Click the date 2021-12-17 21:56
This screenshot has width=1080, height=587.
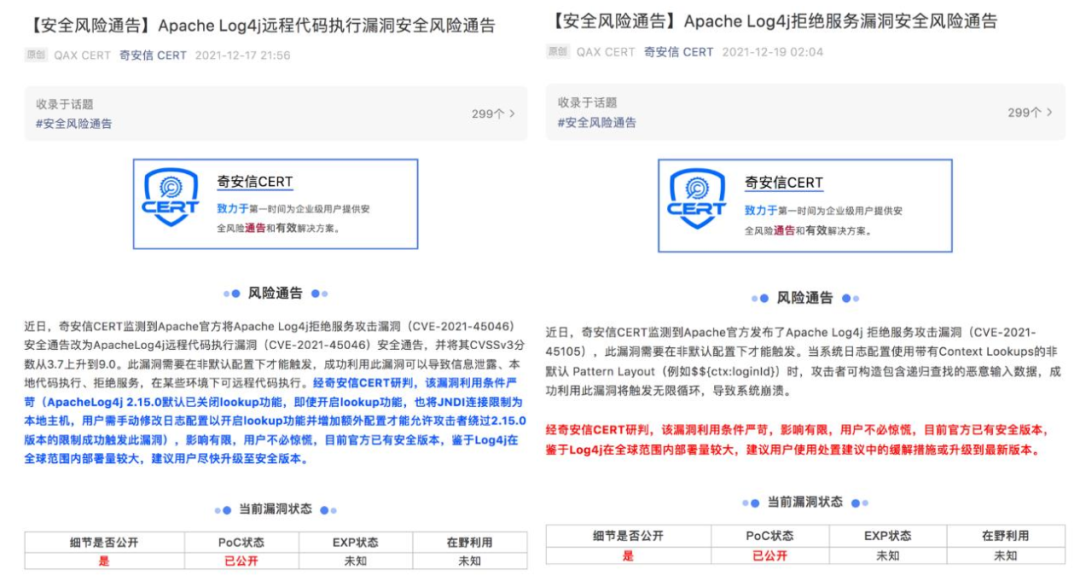click(x=242, y=55)
